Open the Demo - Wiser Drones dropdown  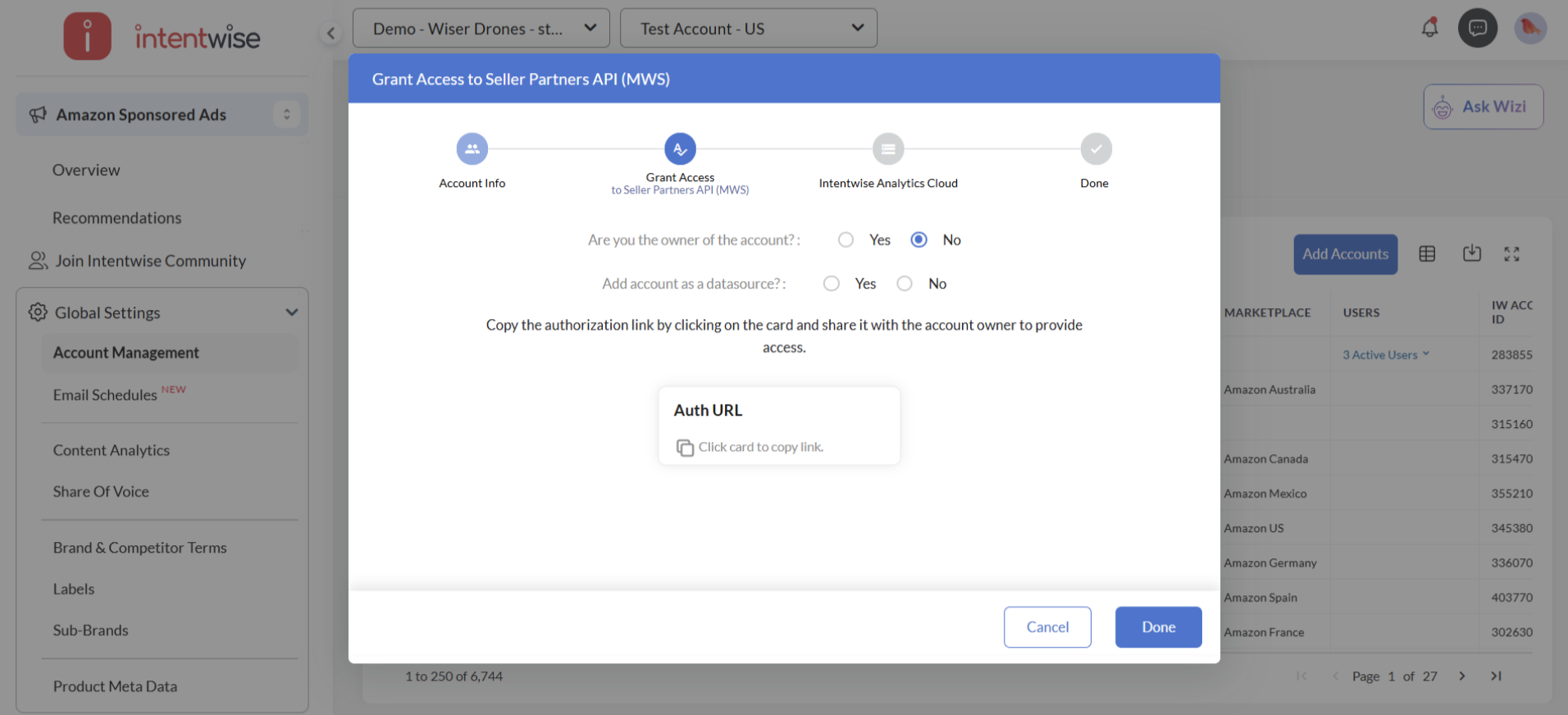point(481,29)
